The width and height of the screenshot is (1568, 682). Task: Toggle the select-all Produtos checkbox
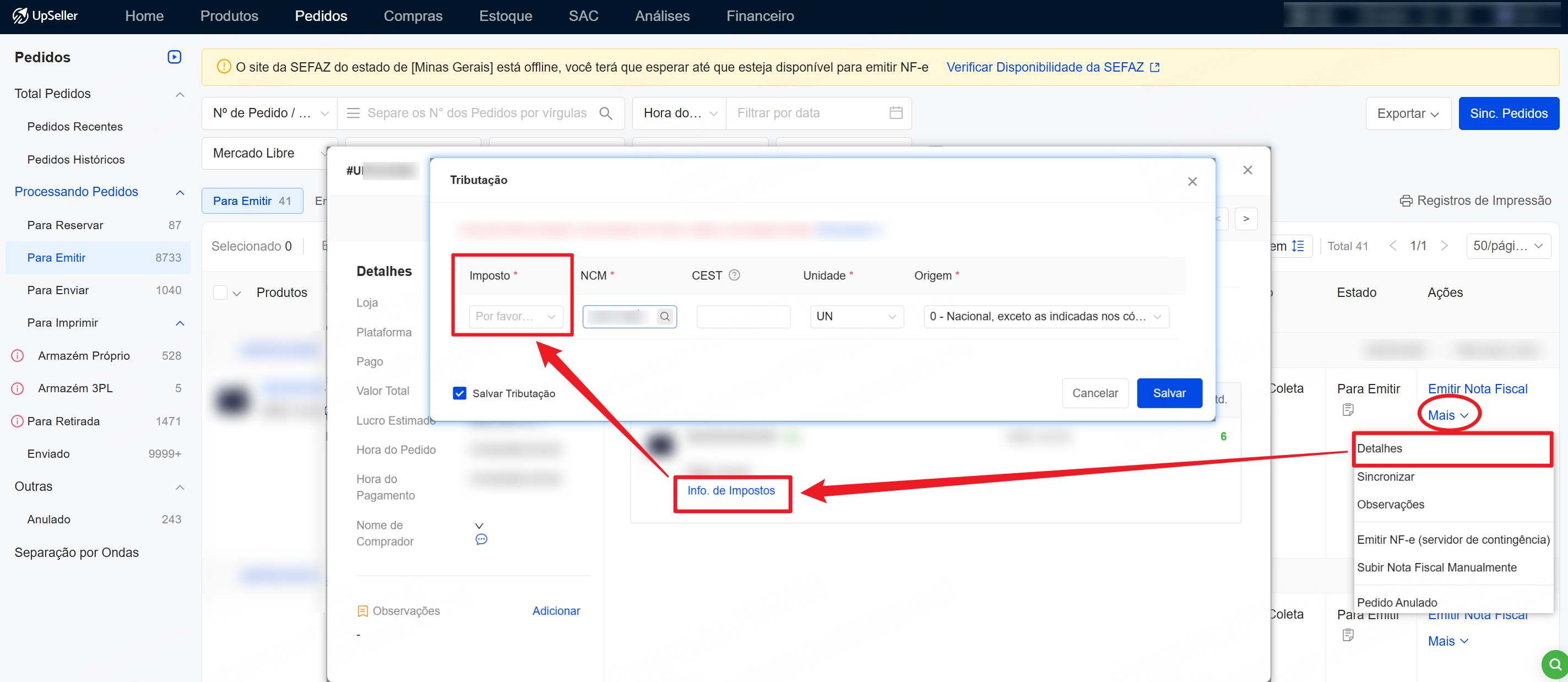tap(220, 293)
